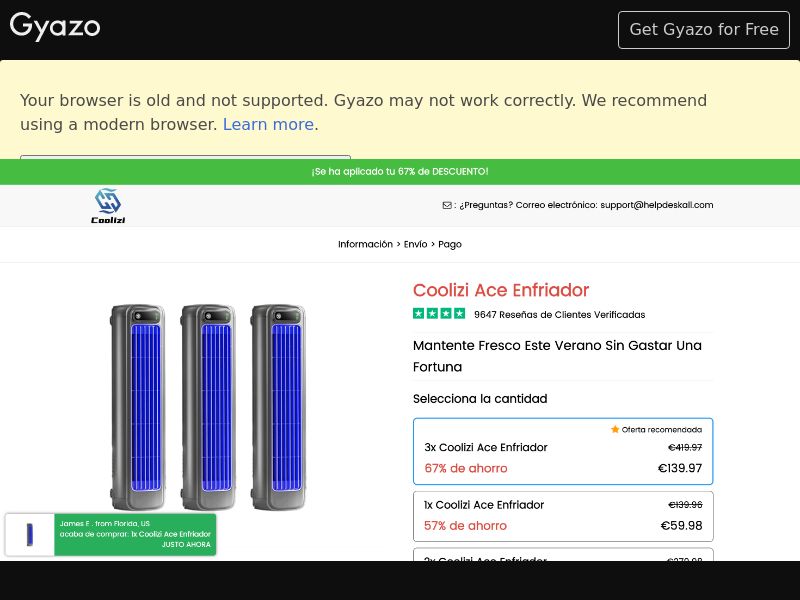Click the €59.98 price text
This screenshot has height=600, width=800.
(681, 526)
